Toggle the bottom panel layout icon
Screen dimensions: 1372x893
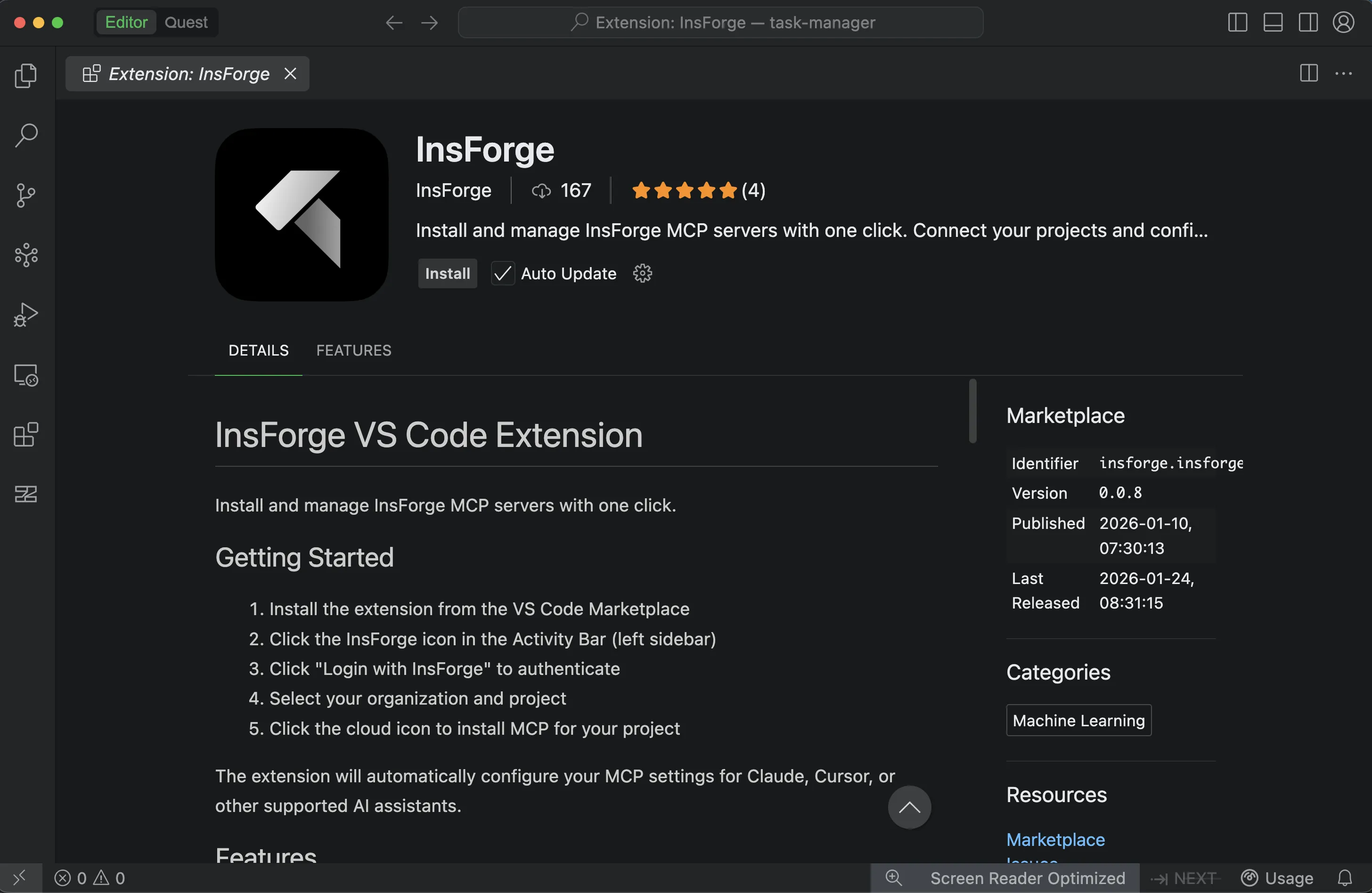click(x=1273, y=23)
